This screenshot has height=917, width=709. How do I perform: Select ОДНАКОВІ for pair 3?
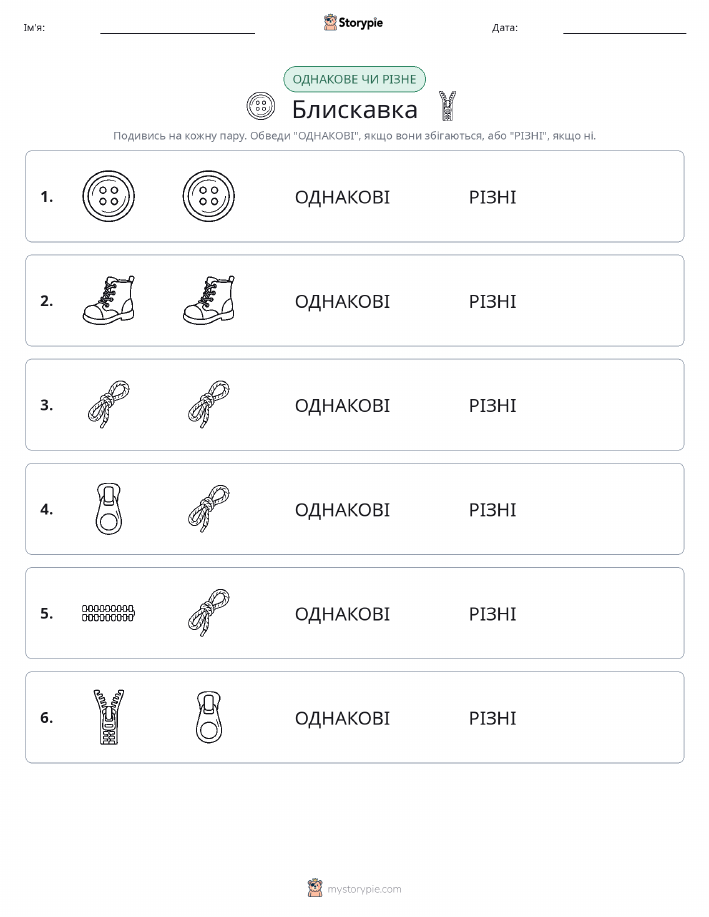click(x=342, y=405)
